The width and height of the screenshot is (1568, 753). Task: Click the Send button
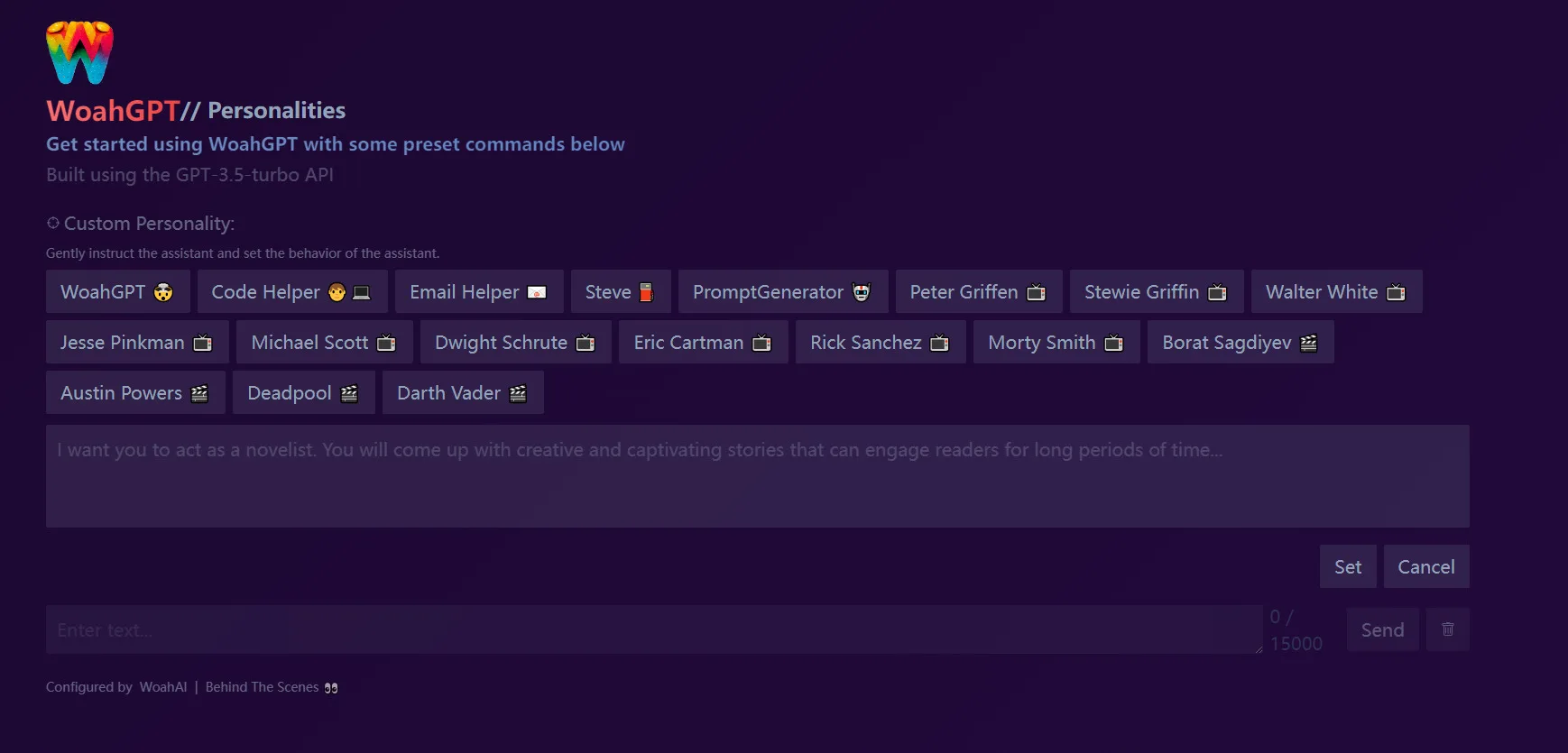tap(1382, 629)
